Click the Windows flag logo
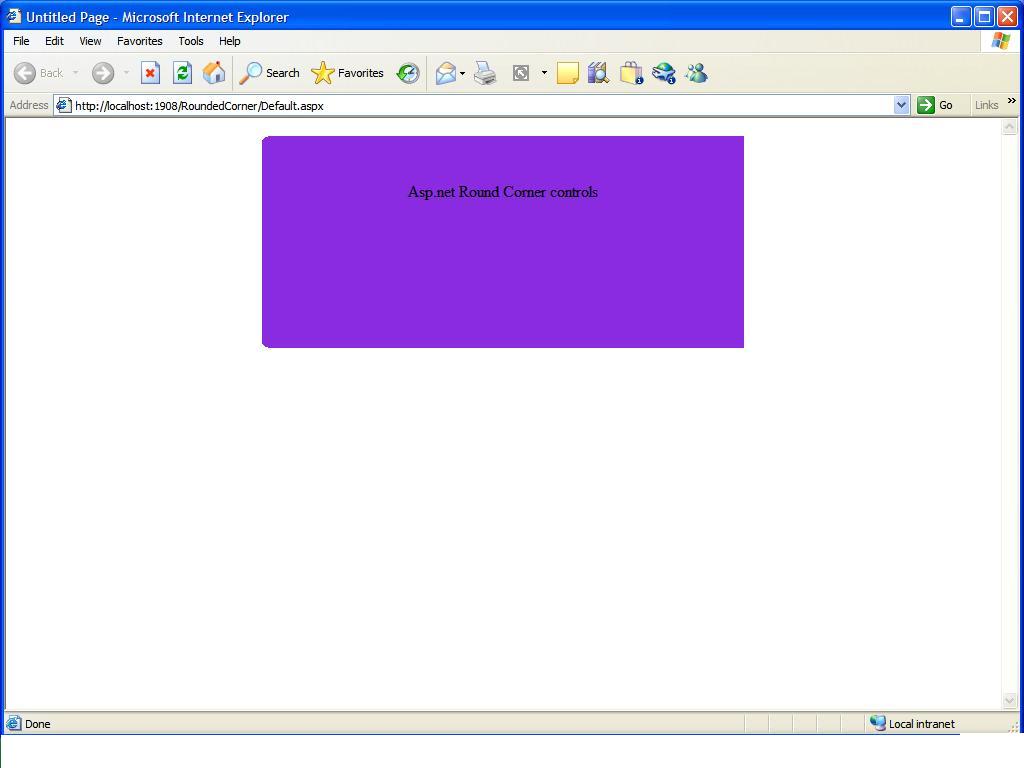Viewport: 1024px width, 768px height. [1000, 41]
